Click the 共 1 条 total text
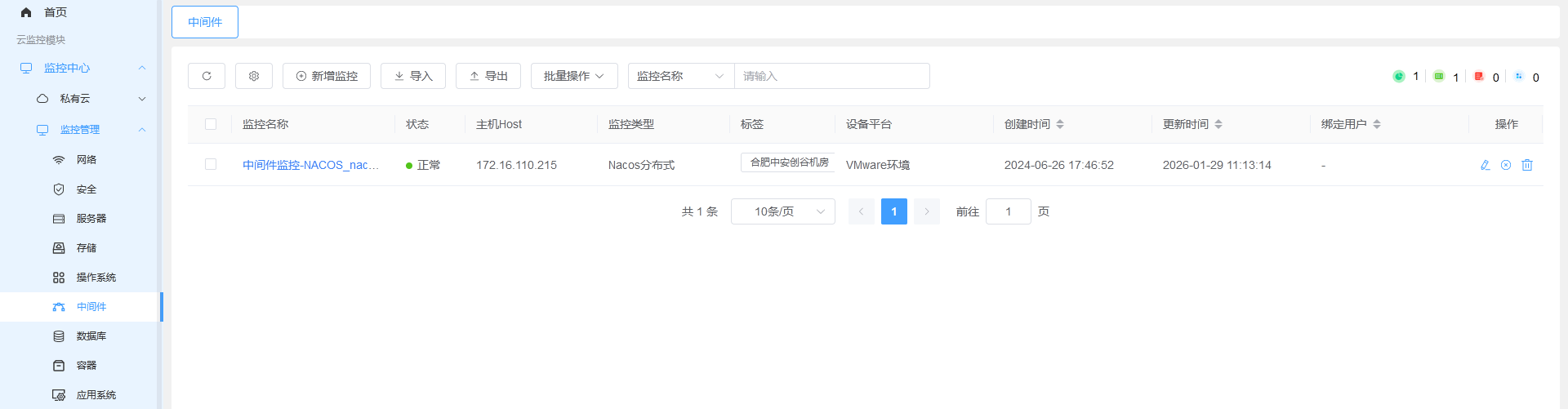Image resolution: width=1568 pixels, height=409 pixels. point(700,211)
